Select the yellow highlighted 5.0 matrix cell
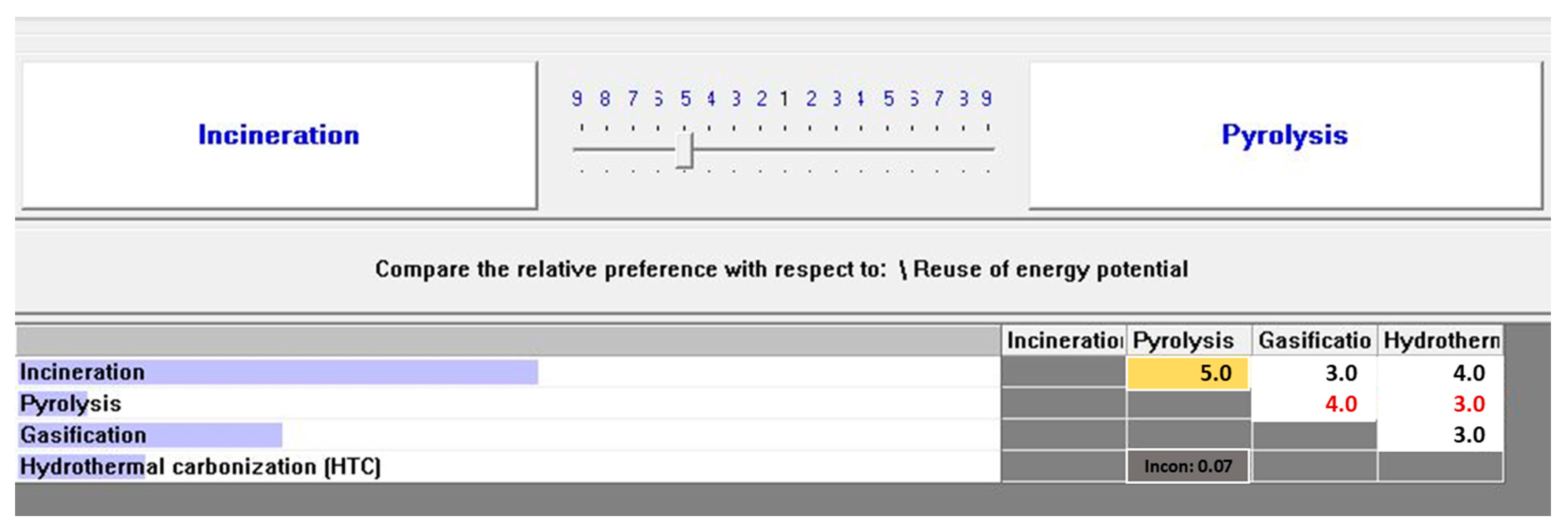 coord(1188,373)
